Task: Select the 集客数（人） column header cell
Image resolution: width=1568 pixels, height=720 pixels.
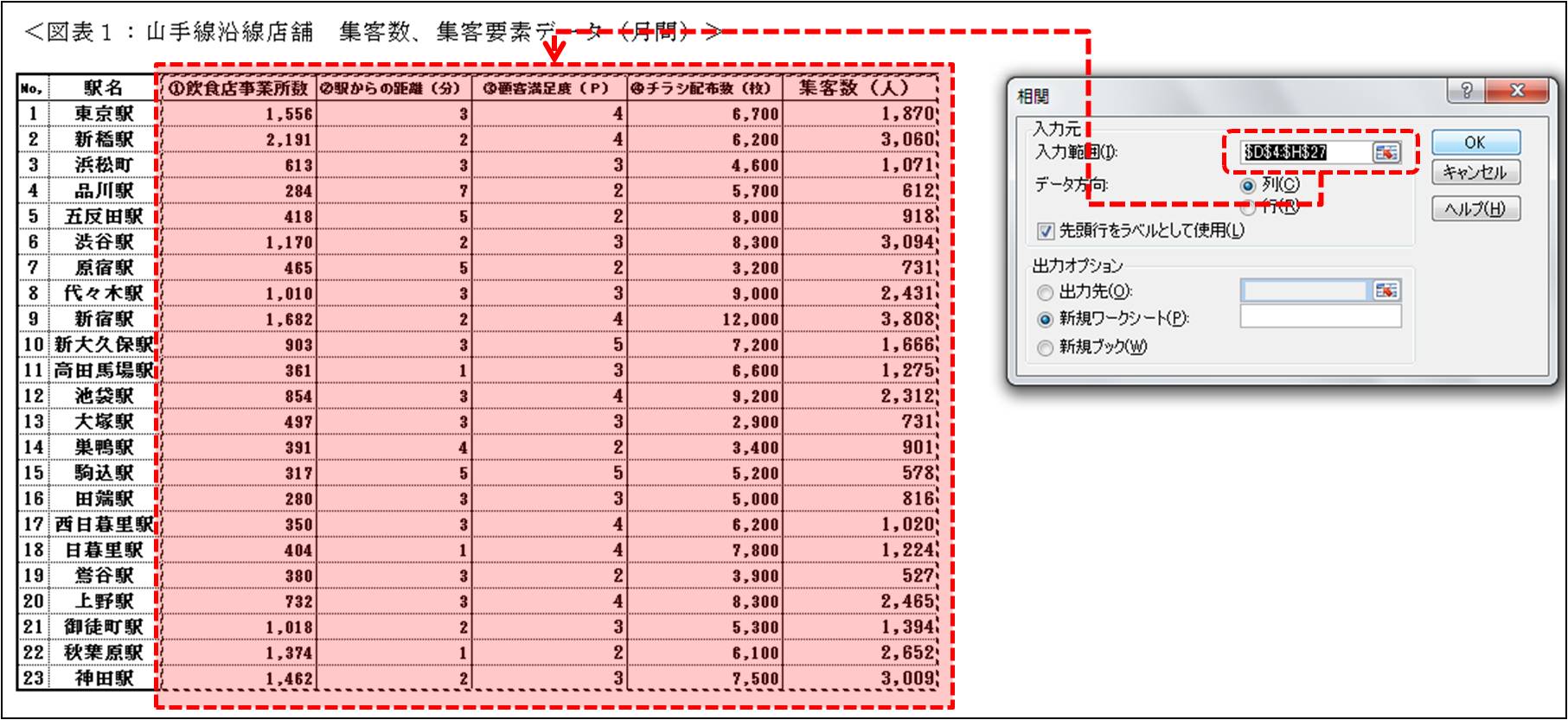Action: tap(860, 88)
